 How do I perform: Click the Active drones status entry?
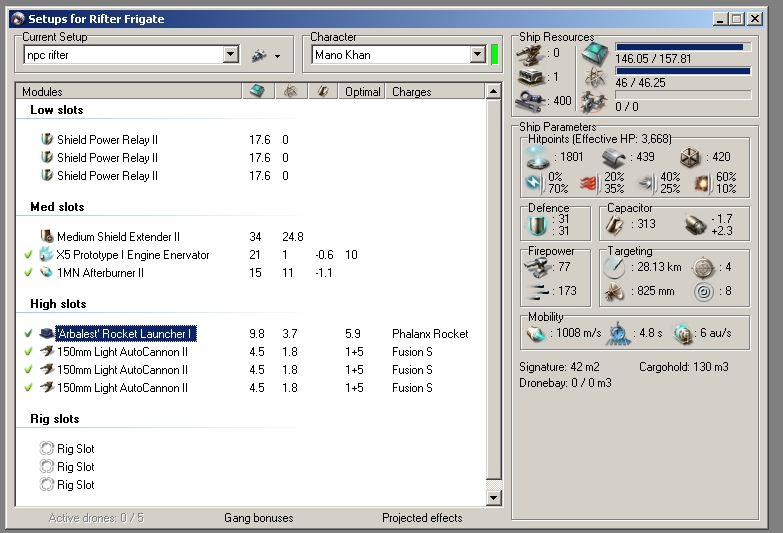[x=96, y=518]
